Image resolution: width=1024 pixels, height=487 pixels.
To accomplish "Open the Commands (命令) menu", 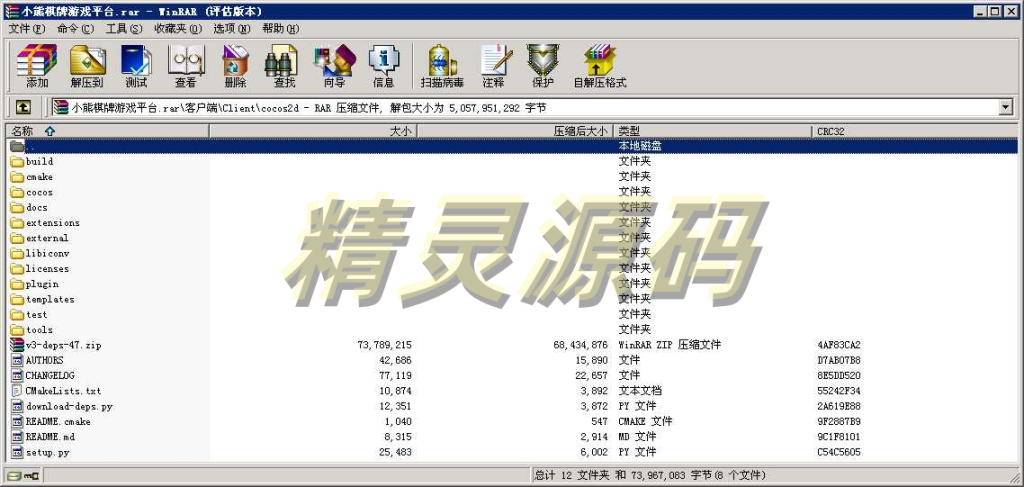I will coord(75,29).
